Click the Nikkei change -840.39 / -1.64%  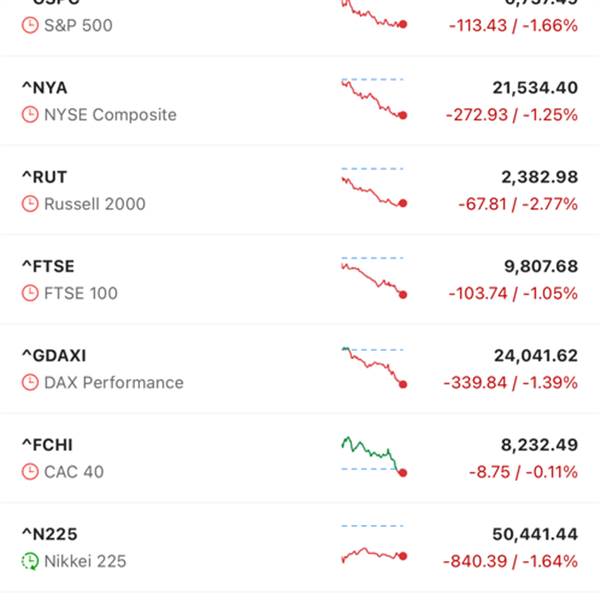pos(510,561)
